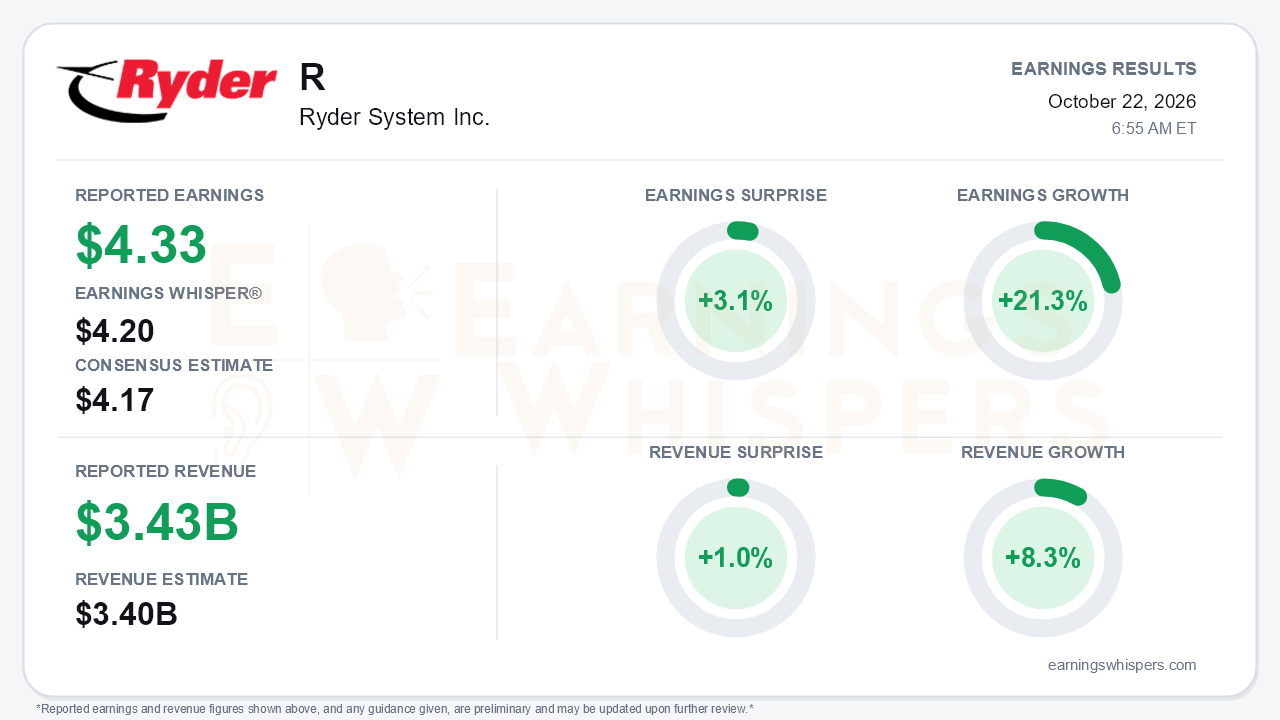Open the earningswhispers.com link
This screenshot has height=720, width=1280.
(x=1122, y=665)
